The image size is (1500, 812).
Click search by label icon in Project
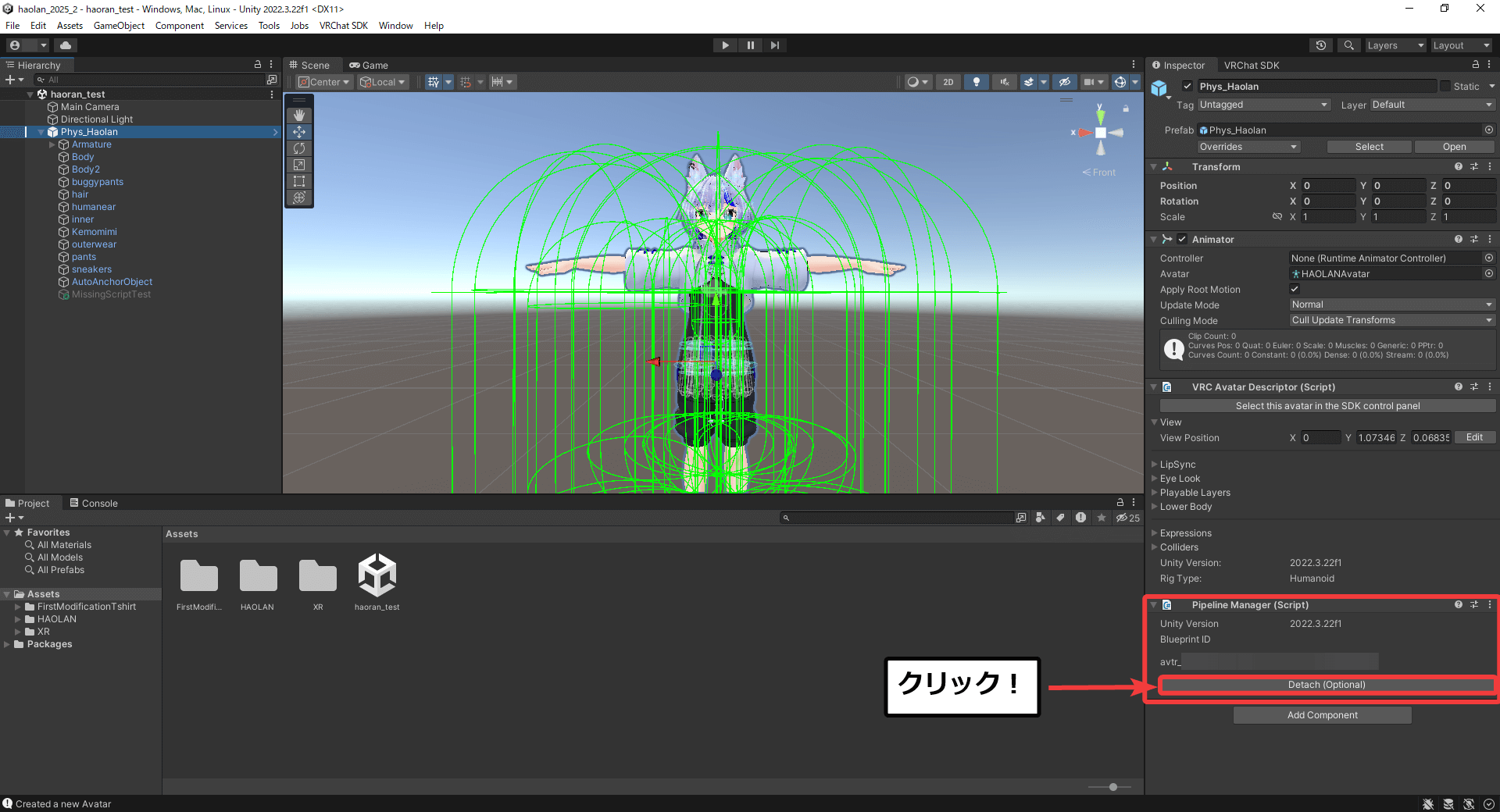coord(1060,518)
